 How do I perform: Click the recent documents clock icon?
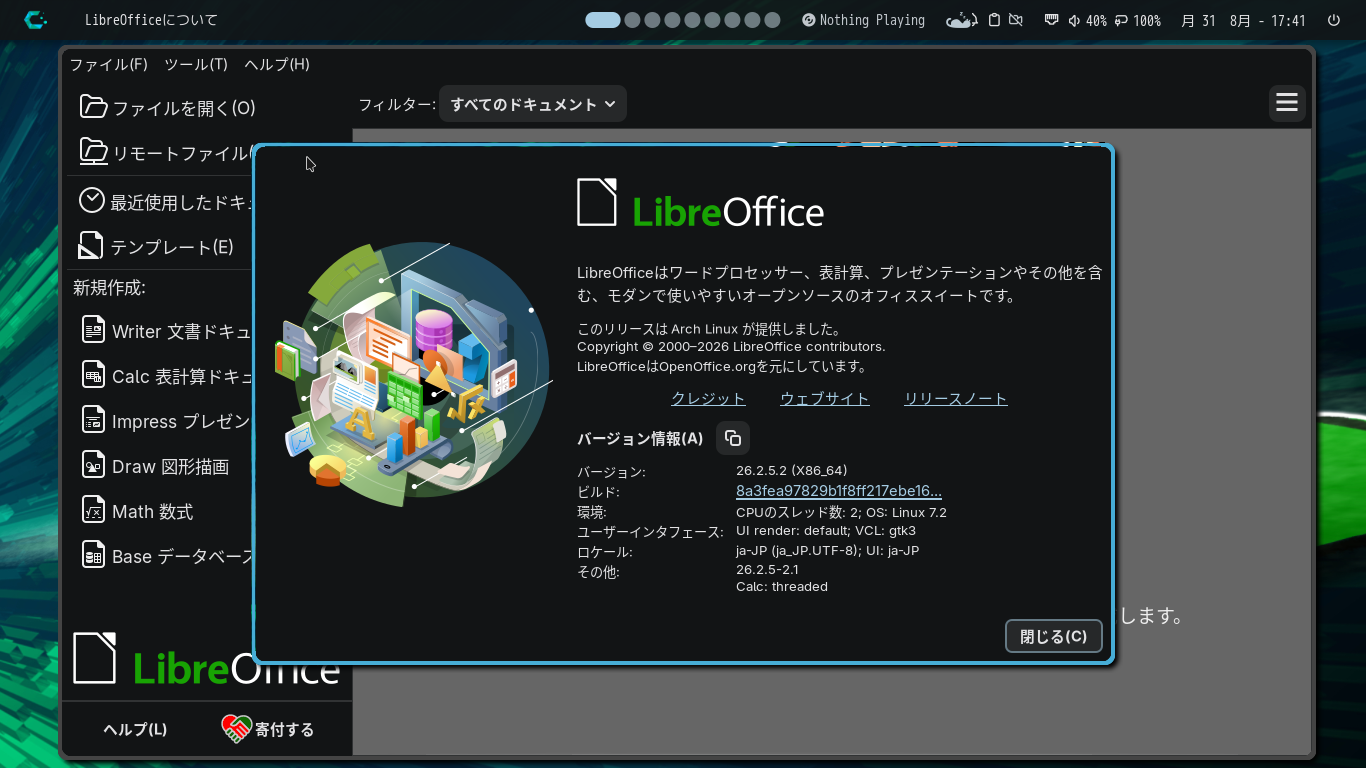[x=92, y=200]
